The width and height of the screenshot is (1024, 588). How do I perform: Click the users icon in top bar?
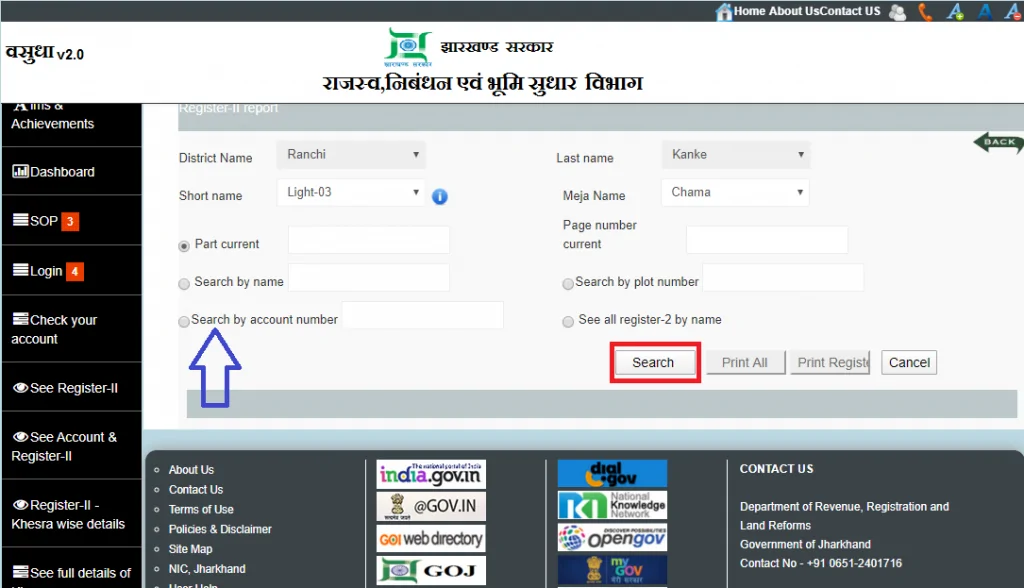(898, 12)
